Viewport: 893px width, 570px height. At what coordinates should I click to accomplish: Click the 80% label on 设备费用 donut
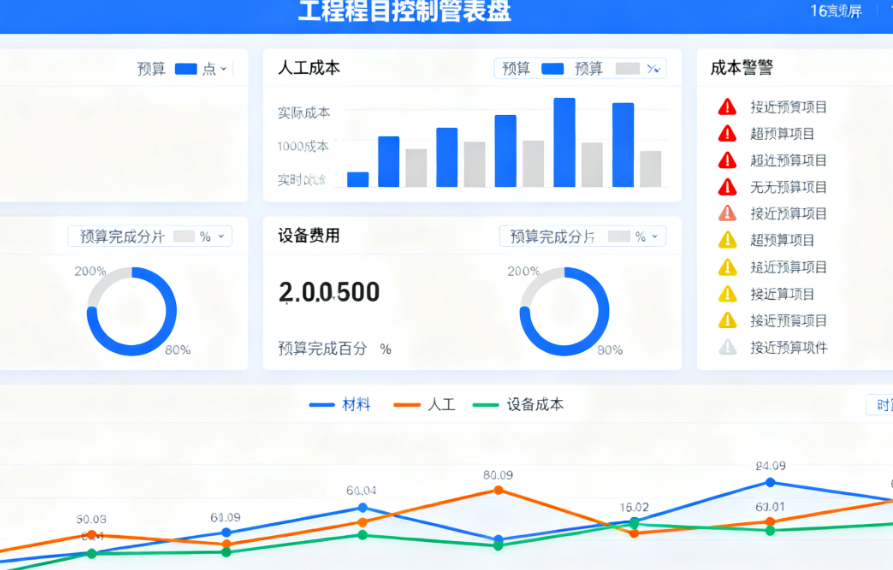(x=610, y=350)
